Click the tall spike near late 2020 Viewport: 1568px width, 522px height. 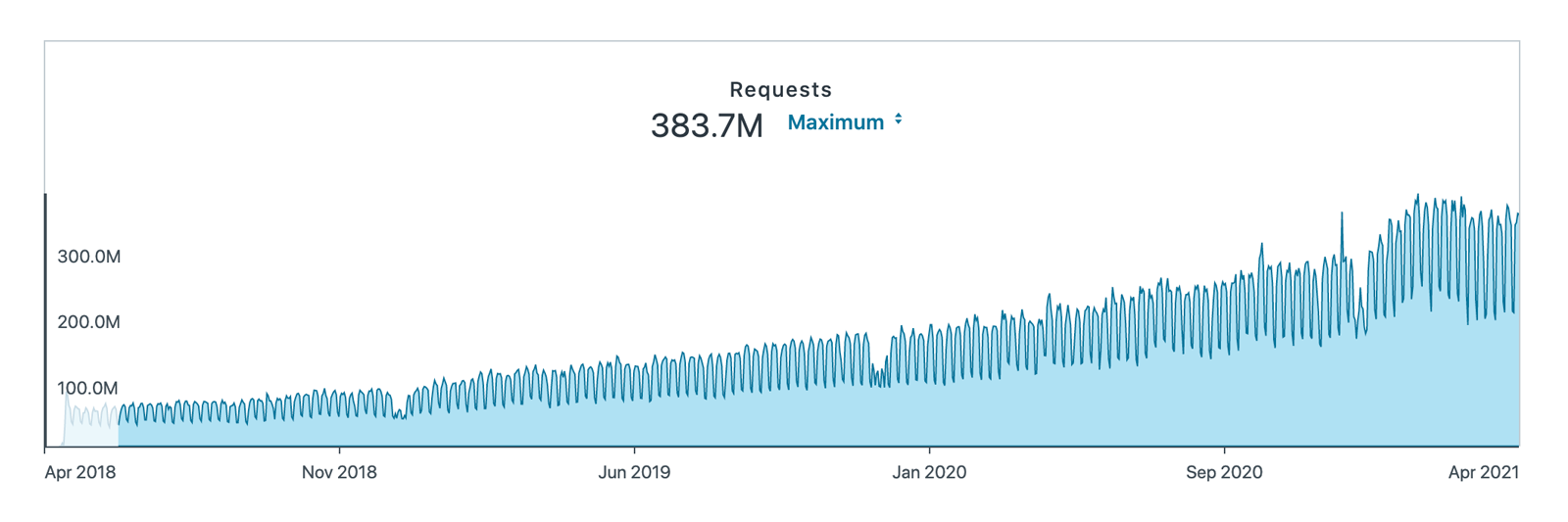point(1342,235)
